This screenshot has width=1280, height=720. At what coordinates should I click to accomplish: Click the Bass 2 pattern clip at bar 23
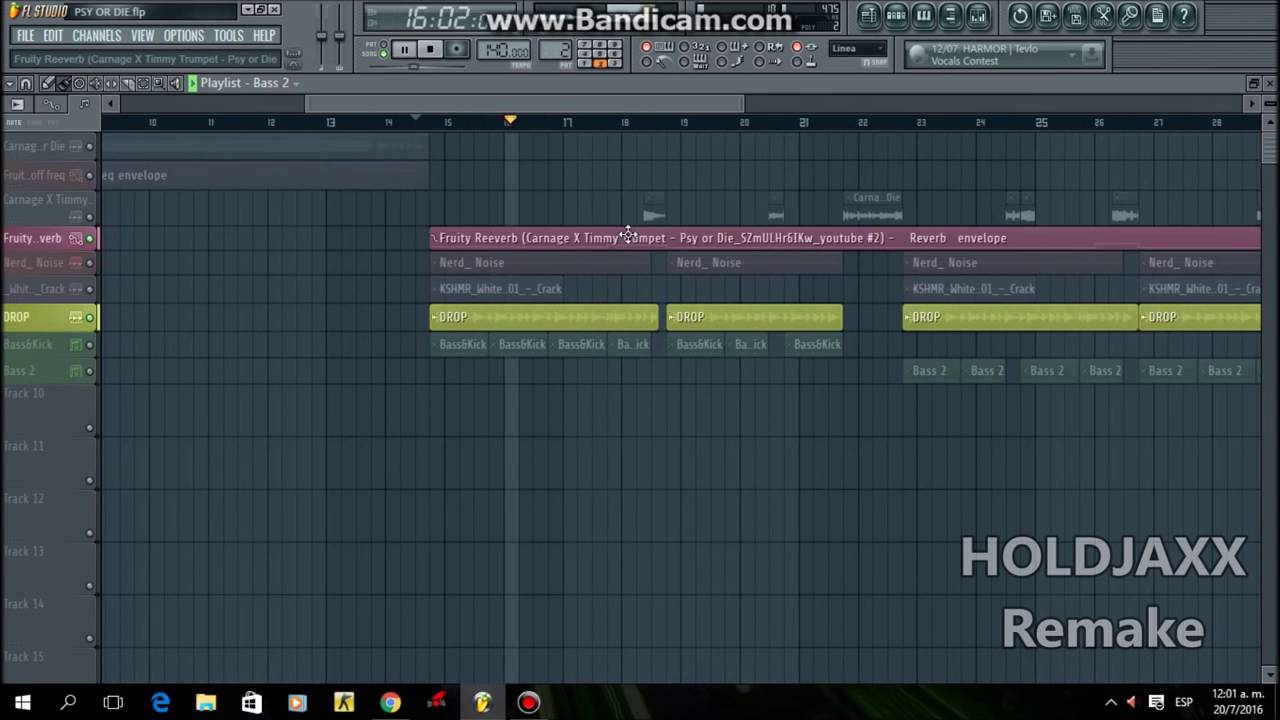tap(930, 371)
